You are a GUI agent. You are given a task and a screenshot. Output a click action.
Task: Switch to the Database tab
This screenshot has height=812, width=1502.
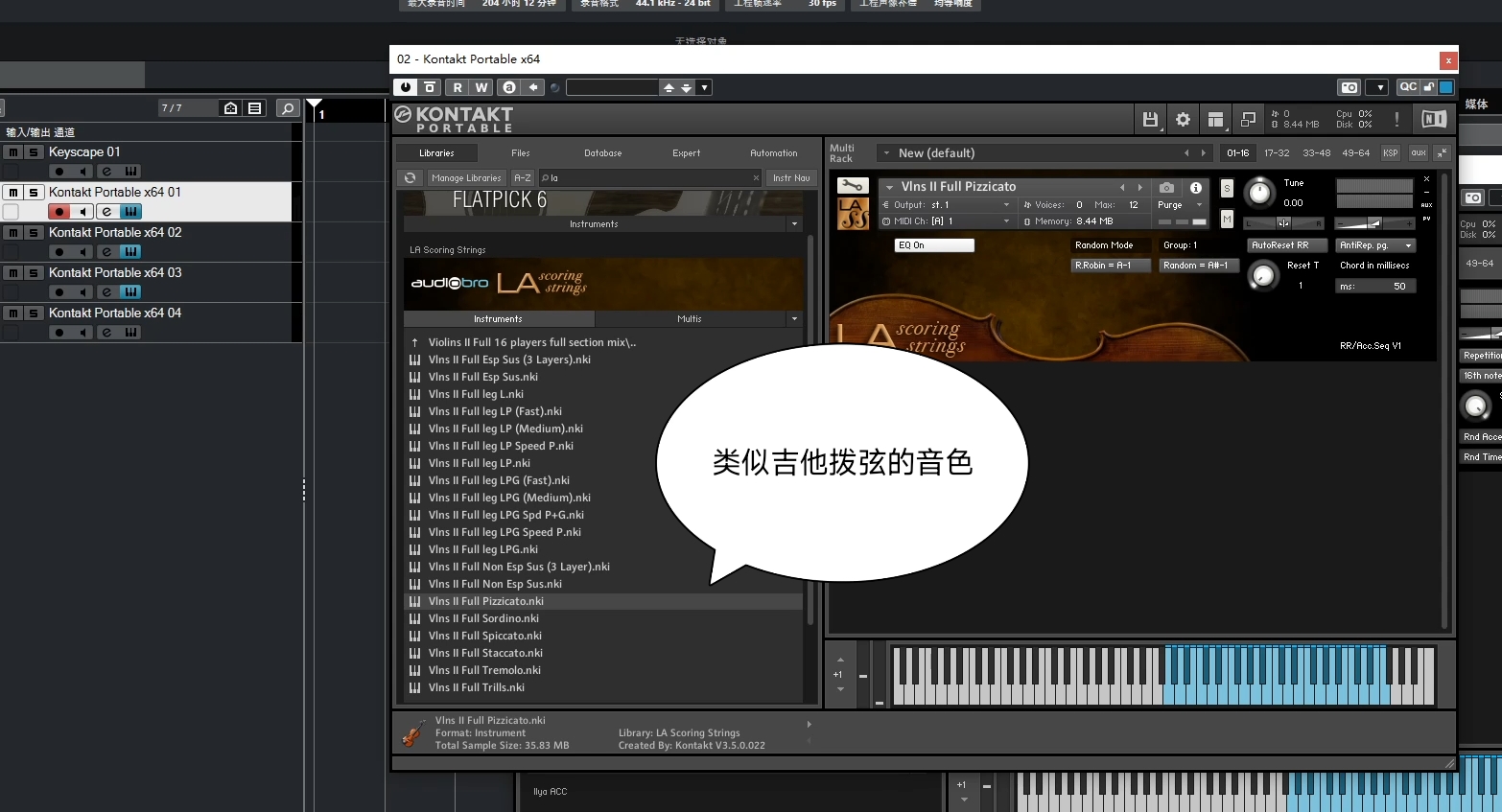[x=603, y=152]
